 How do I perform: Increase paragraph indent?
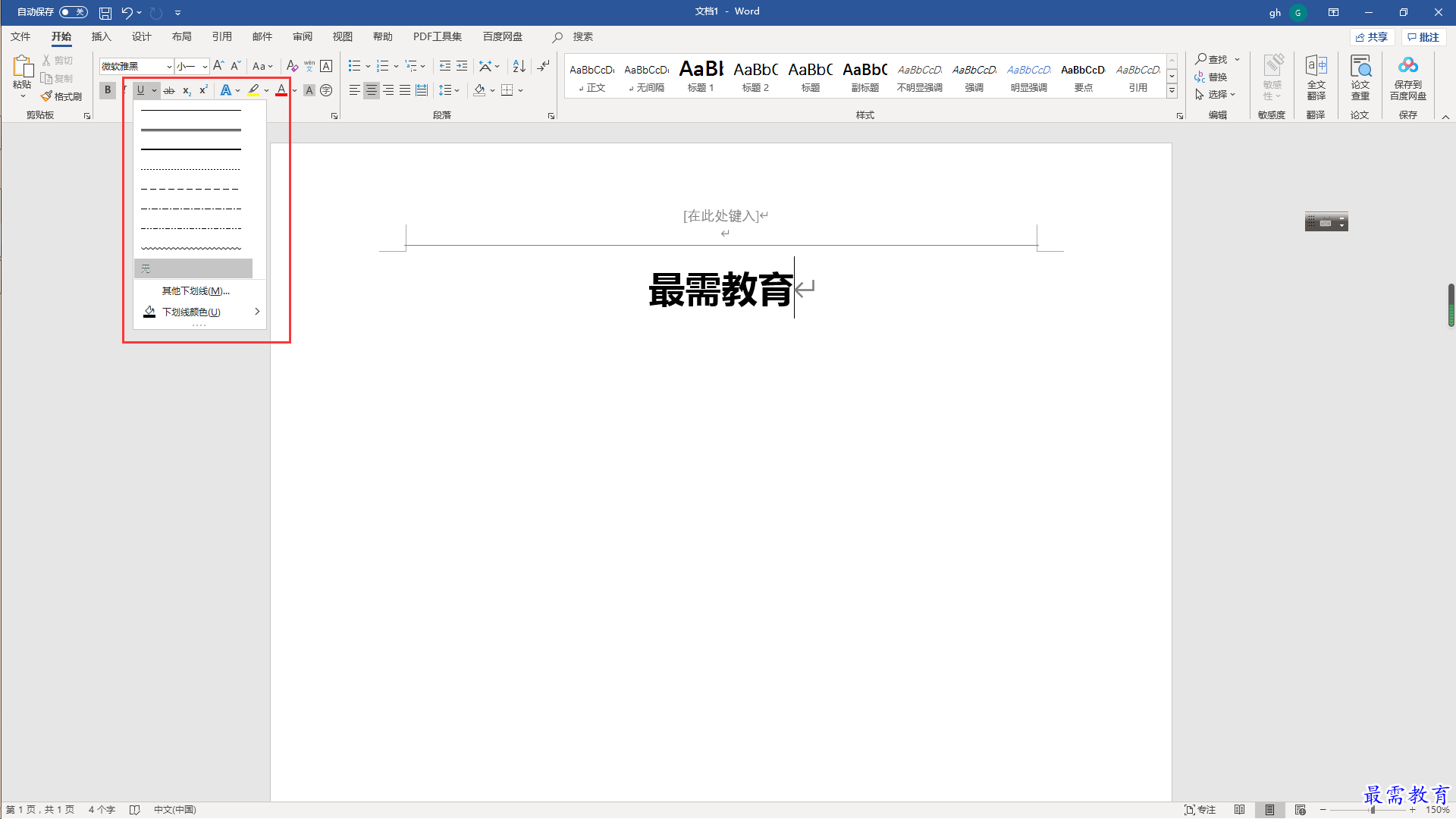point(462,66)
